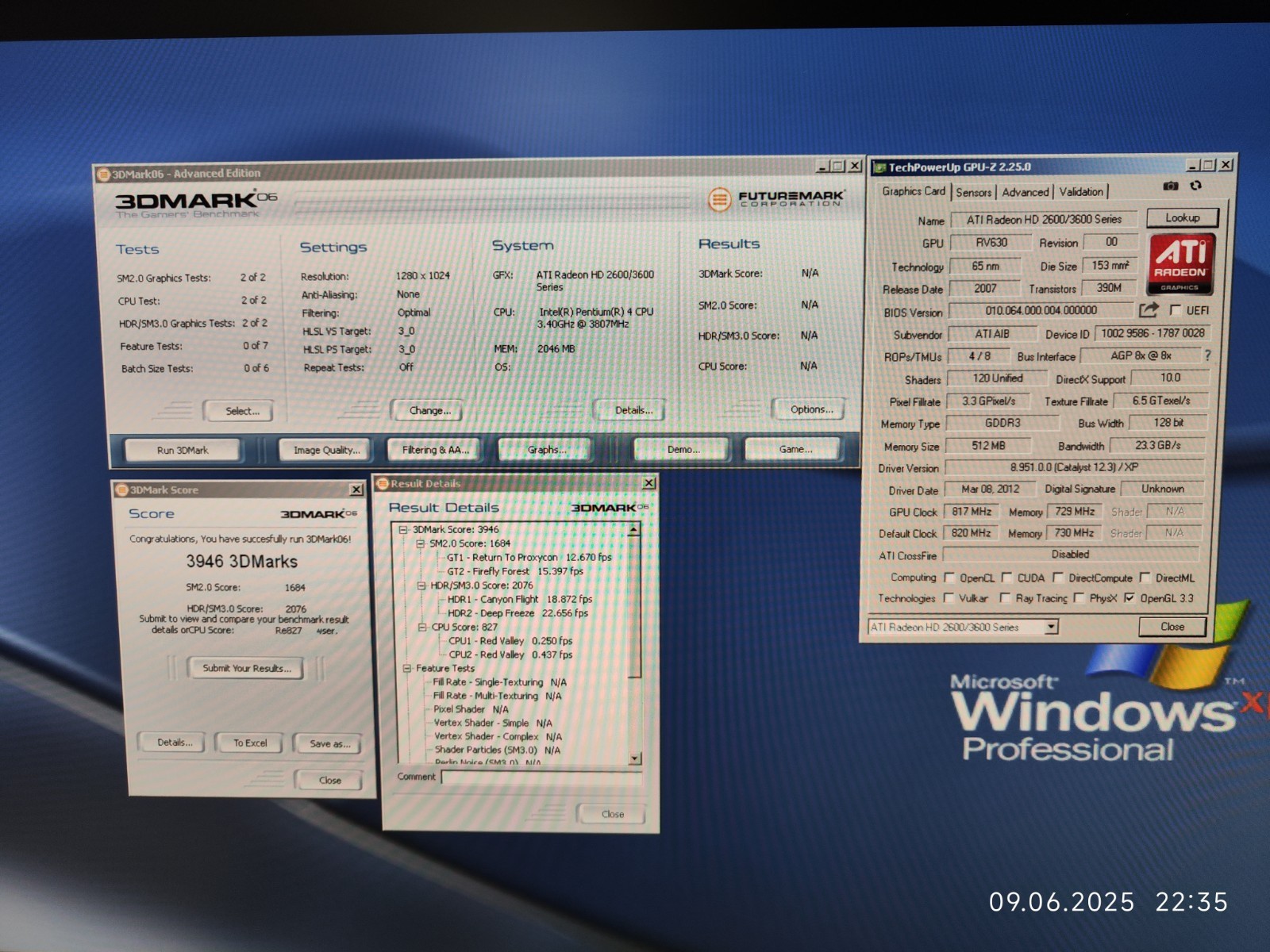Click Lookup button in GPU-Z
Screen dimensions: 1270x952
pyautogui.click(x=1182, y=217)
